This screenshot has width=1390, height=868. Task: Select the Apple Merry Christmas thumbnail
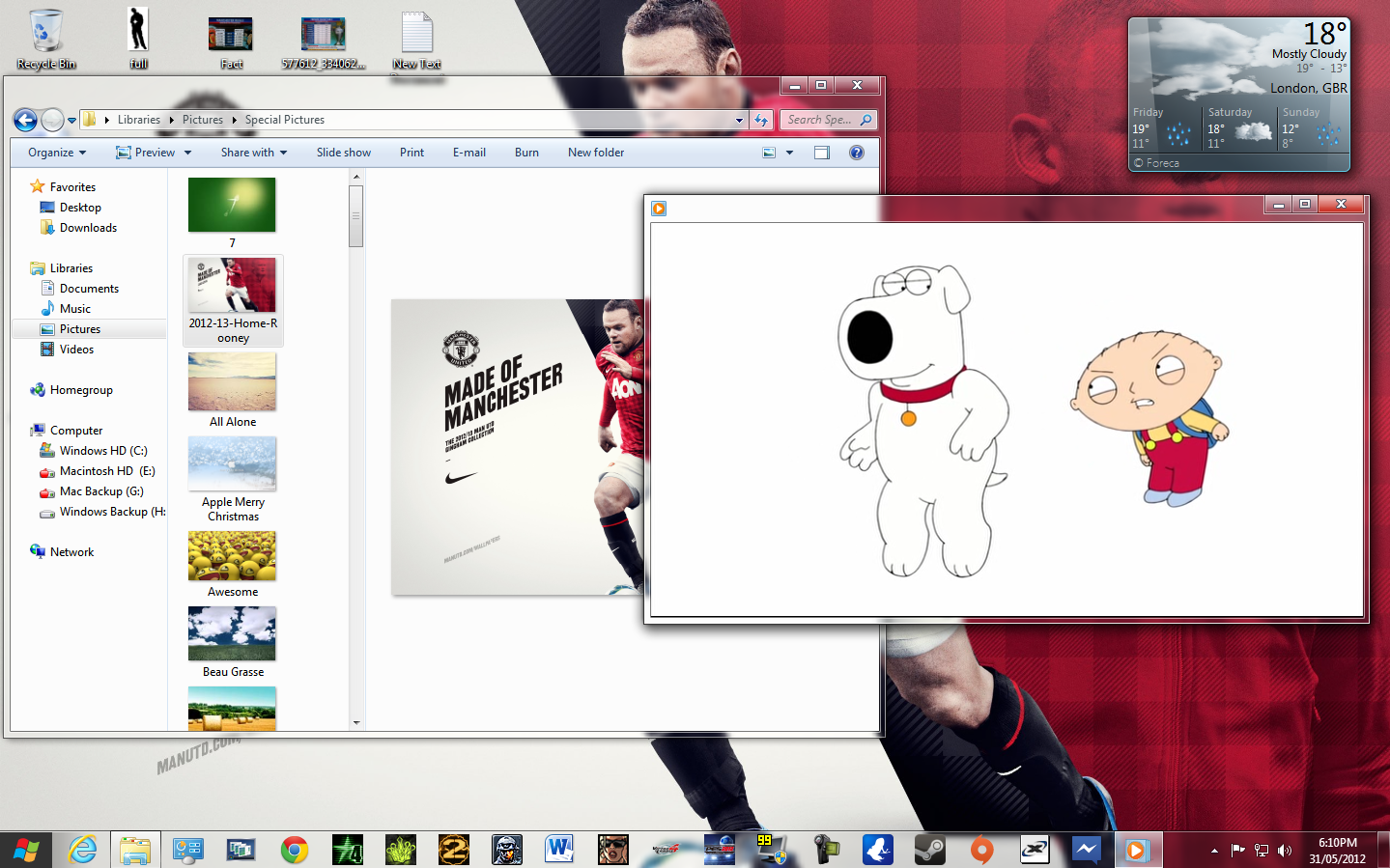point(232,464)
